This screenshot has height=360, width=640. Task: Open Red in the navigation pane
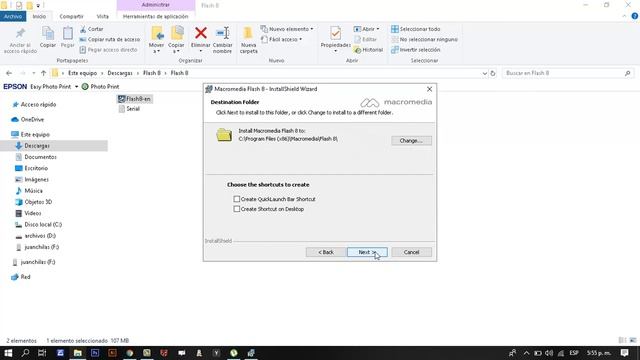21,277
